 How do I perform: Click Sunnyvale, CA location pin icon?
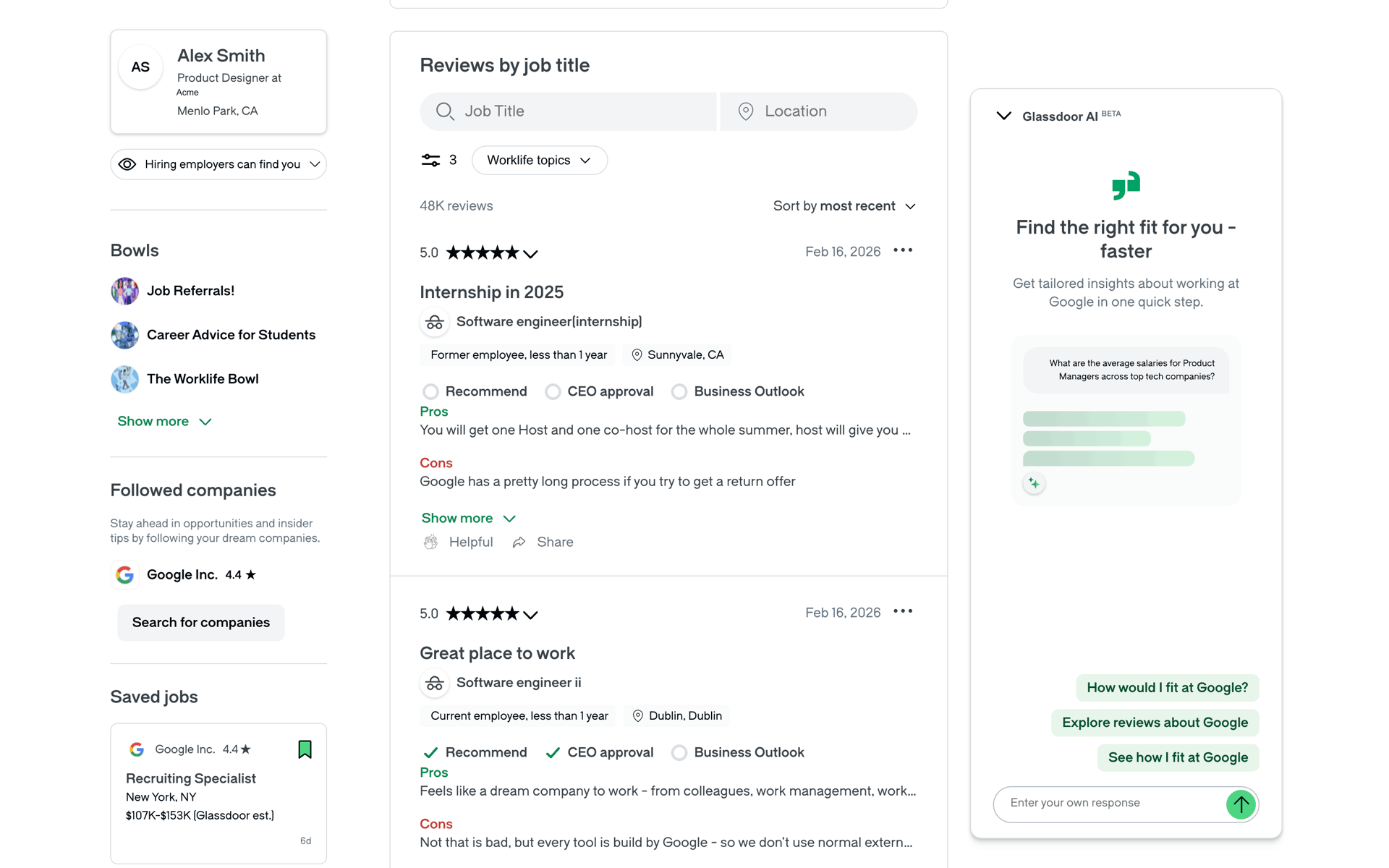point(637,355)
